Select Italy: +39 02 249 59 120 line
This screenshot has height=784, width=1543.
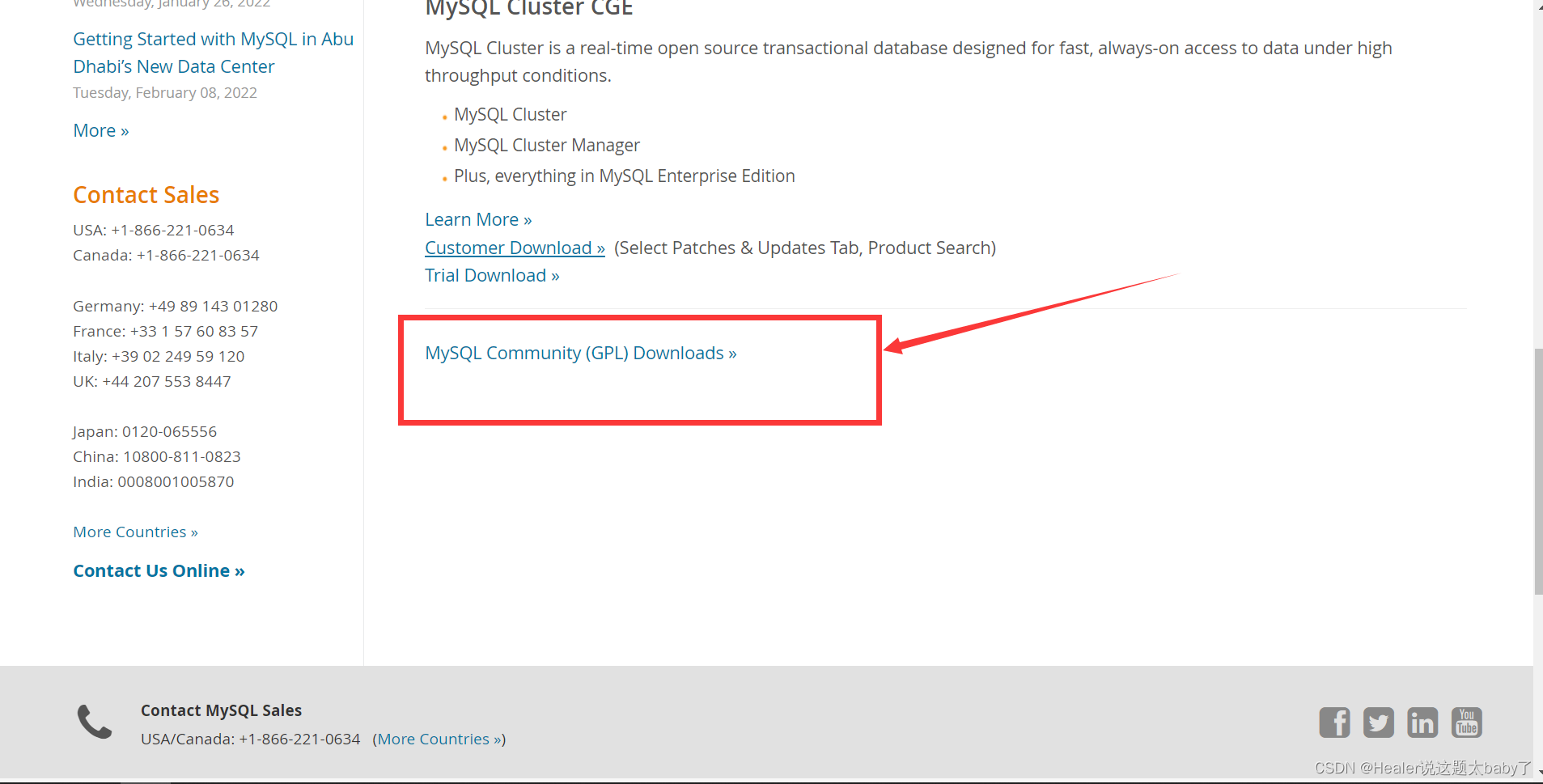[159, 356]
